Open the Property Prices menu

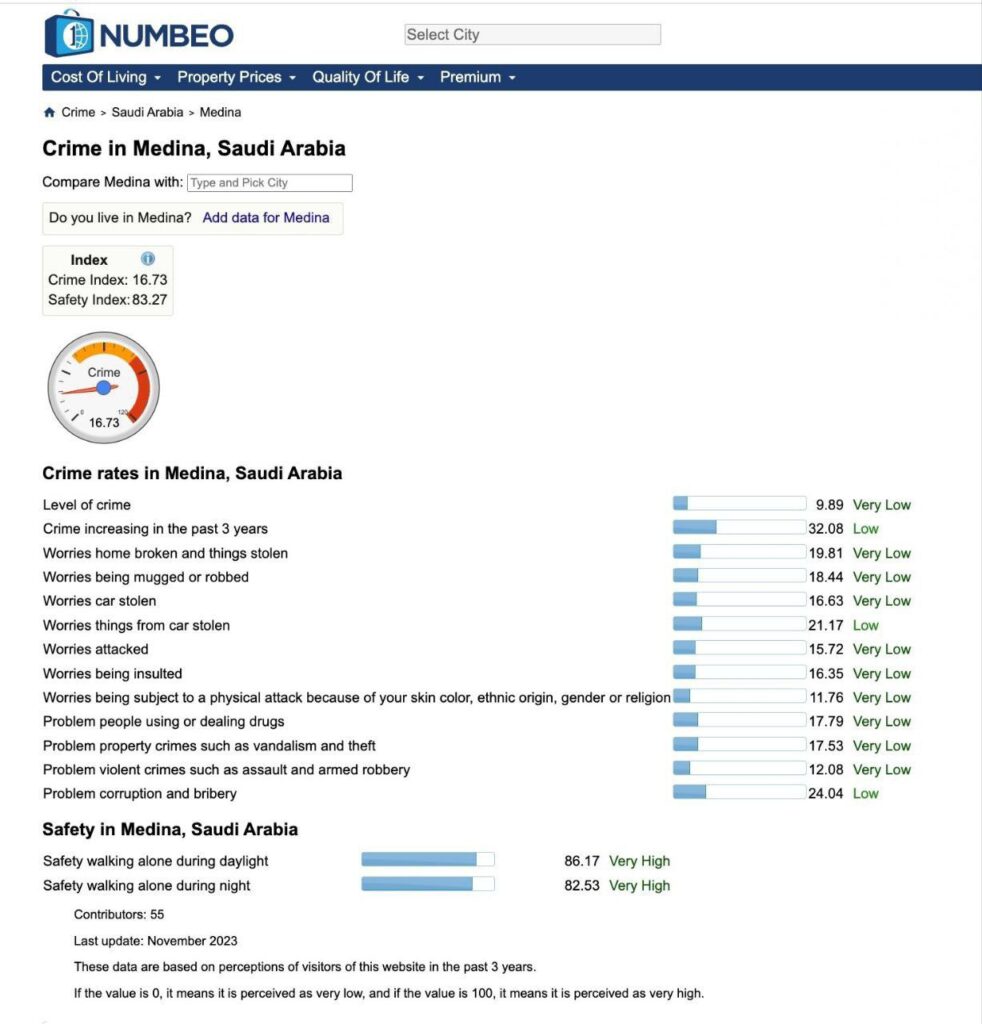(236, 77)
